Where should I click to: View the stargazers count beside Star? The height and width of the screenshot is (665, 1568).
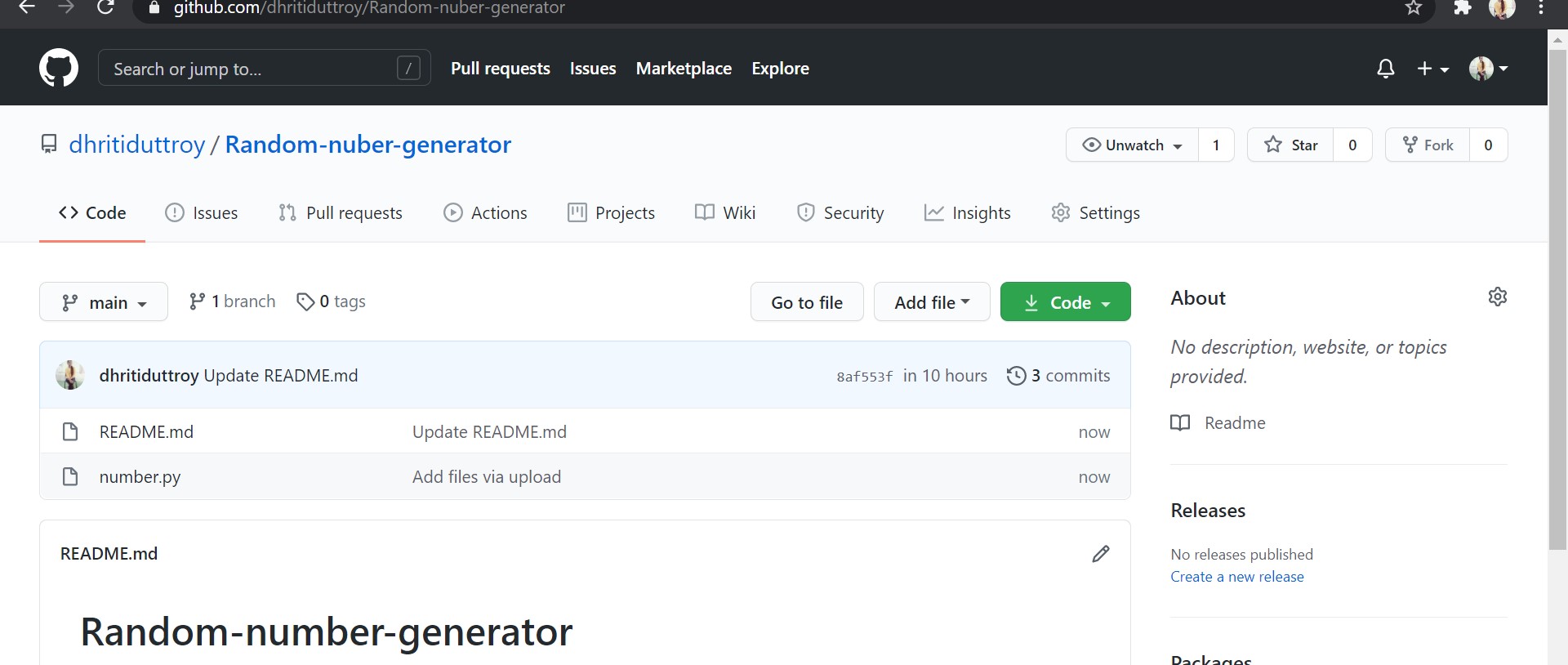[1352, 145]
